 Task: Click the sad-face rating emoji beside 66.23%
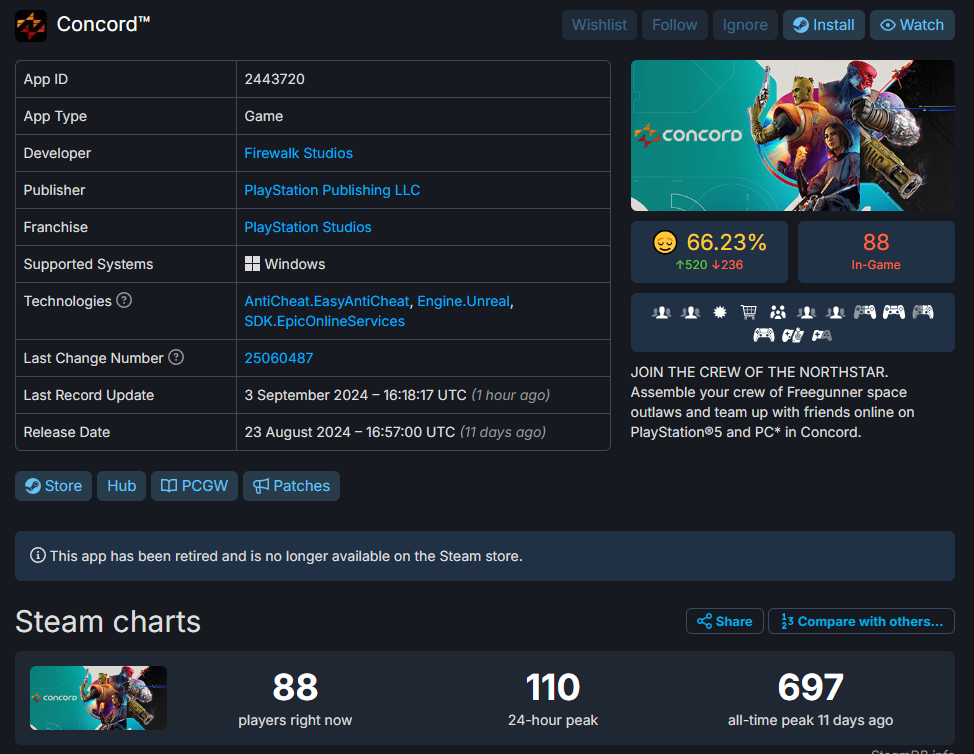click(x=665, y=242)
